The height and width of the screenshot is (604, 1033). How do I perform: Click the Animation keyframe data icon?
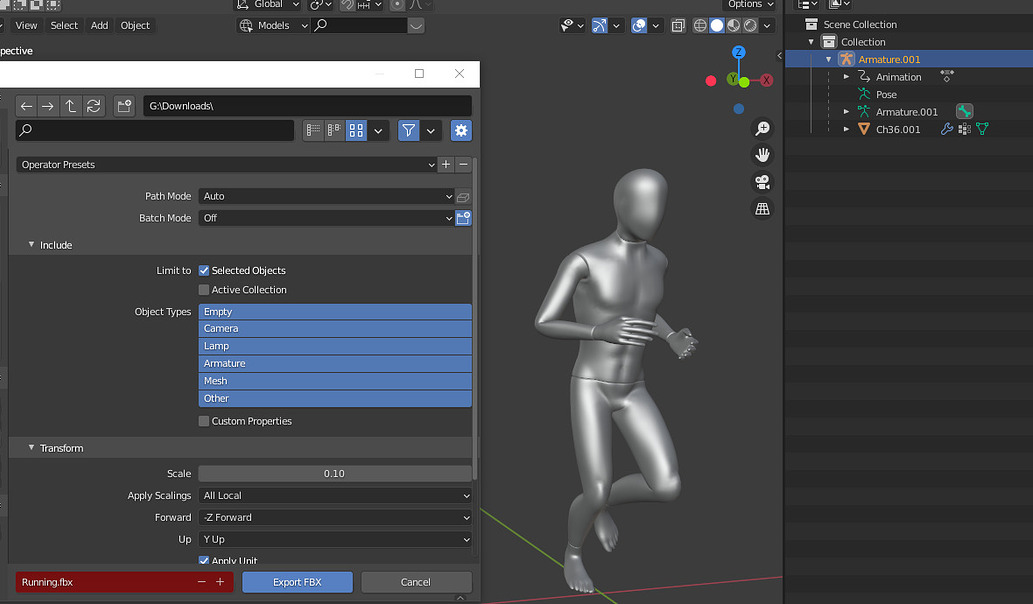(947, 76)
